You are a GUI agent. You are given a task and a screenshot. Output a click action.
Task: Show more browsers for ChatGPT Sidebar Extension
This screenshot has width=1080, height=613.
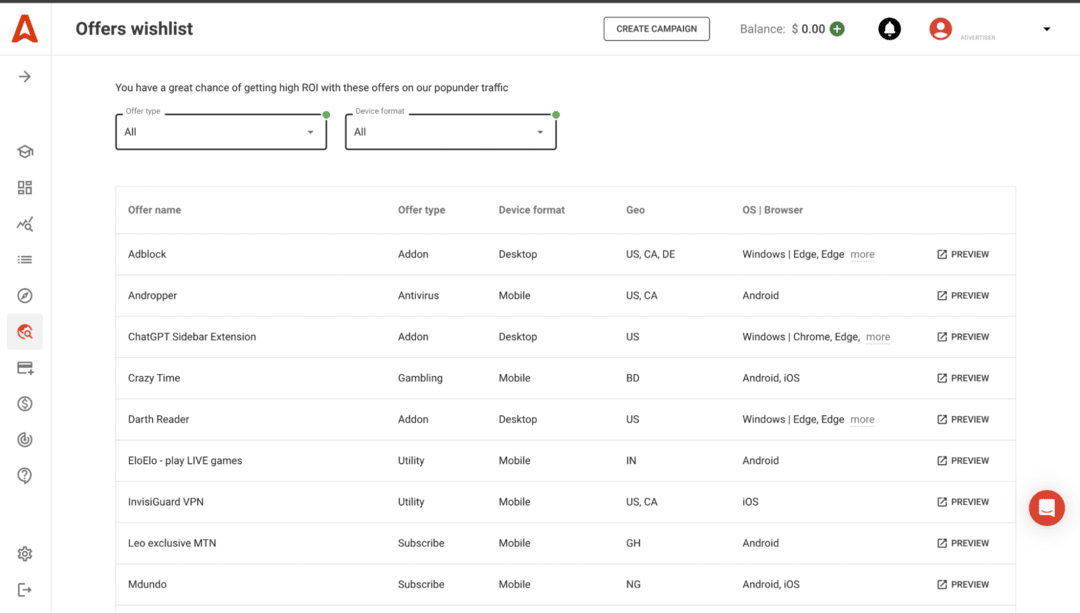(878, 338)
